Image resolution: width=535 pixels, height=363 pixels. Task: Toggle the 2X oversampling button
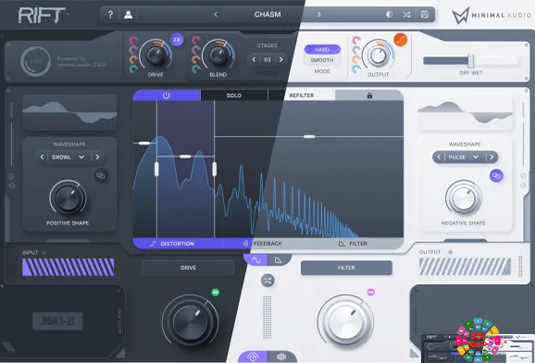click(x=176, y=40)
